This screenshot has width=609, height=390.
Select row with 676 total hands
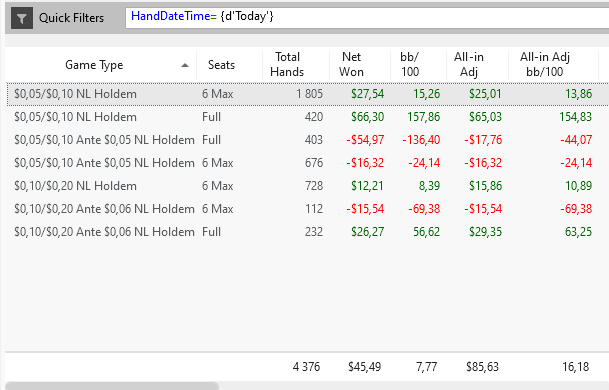pyautogui.click(x=308, y=163)
